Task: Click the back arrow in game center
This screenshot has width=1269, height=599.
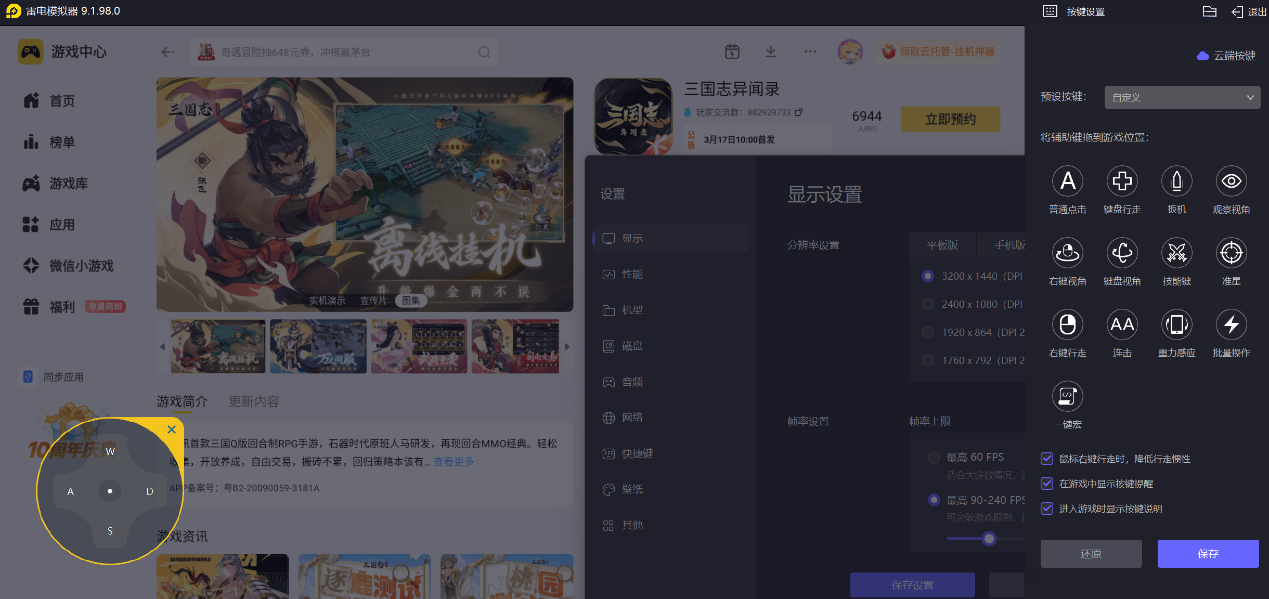Action: pos(168,52)
